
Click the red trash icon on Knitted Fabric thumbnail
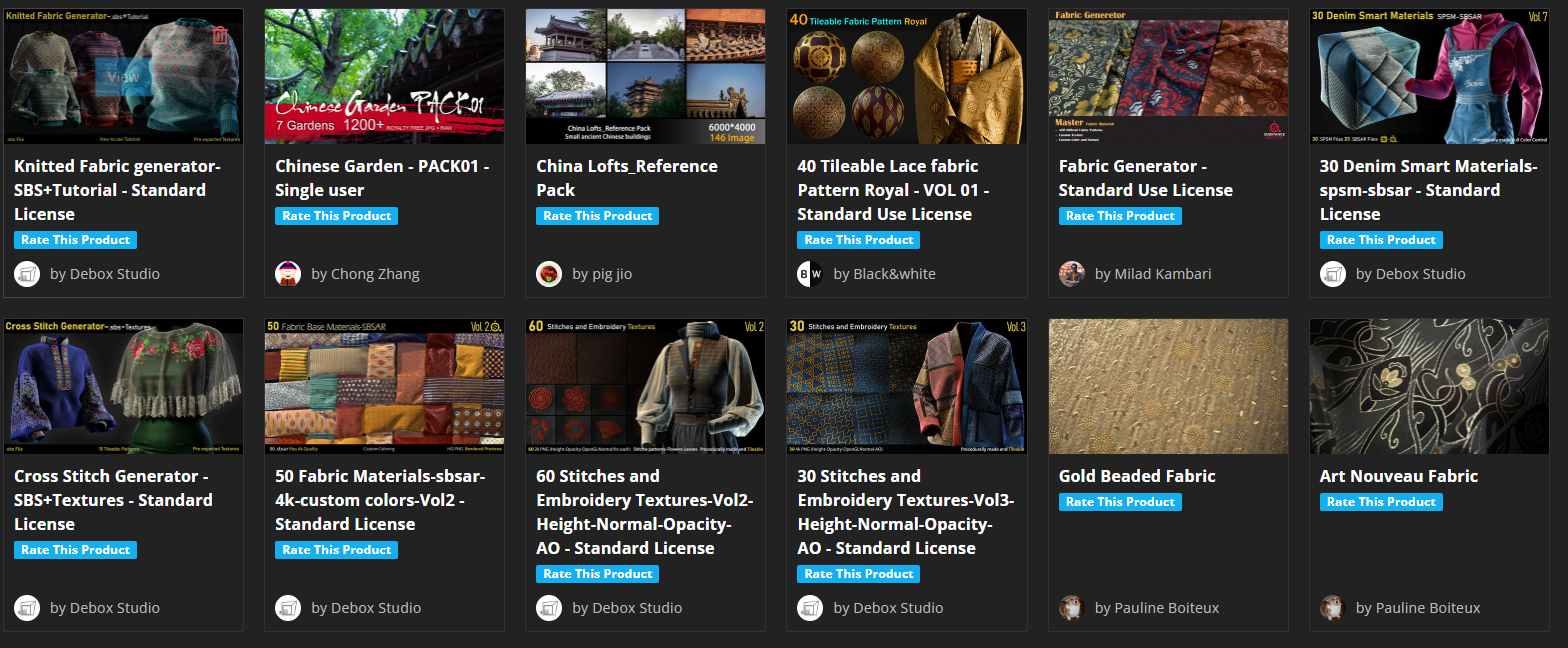coord(220,35)
